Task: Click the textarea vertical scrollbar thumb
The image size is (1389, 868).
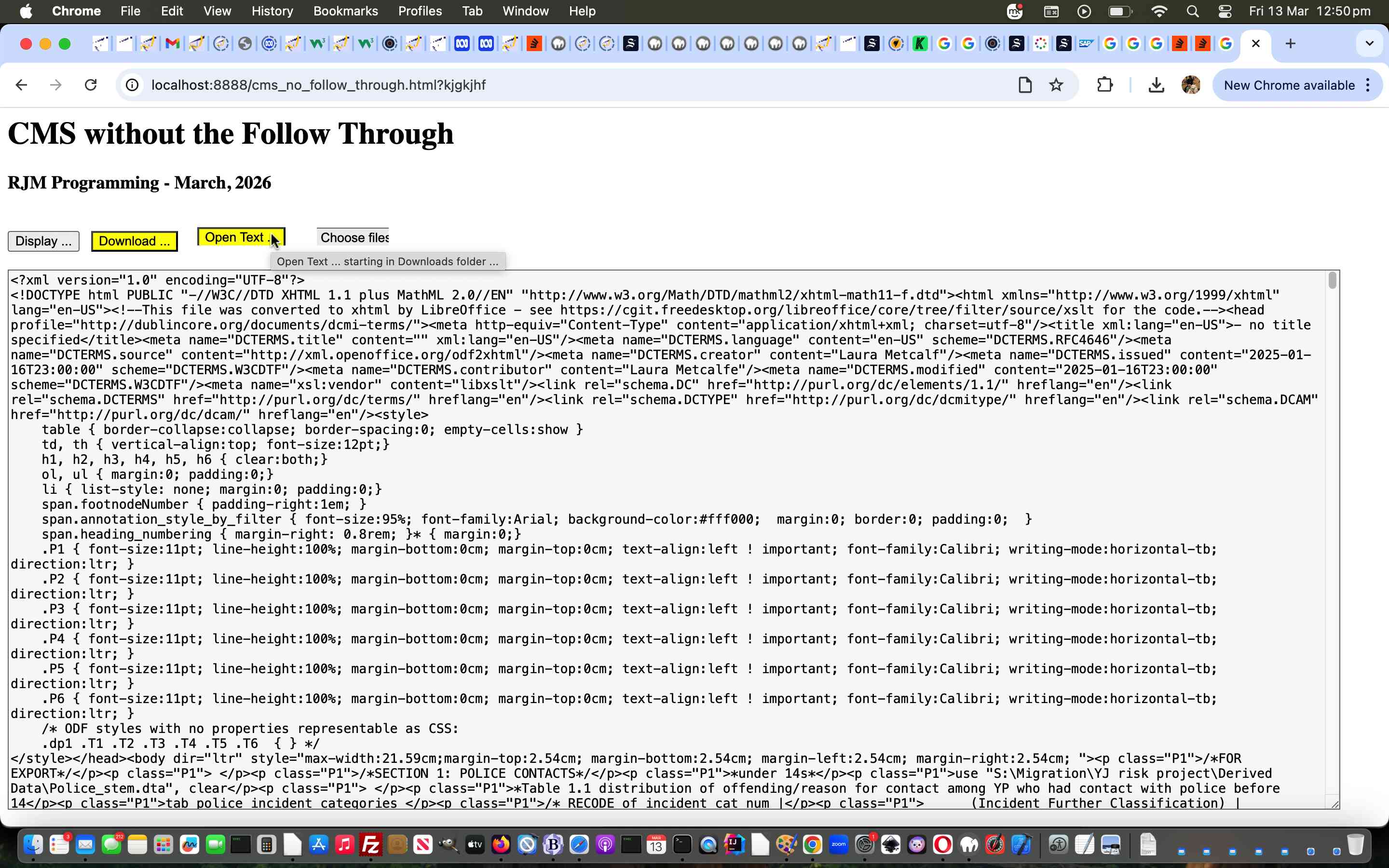Action: pyautogui.click(x=1332, y=281)
